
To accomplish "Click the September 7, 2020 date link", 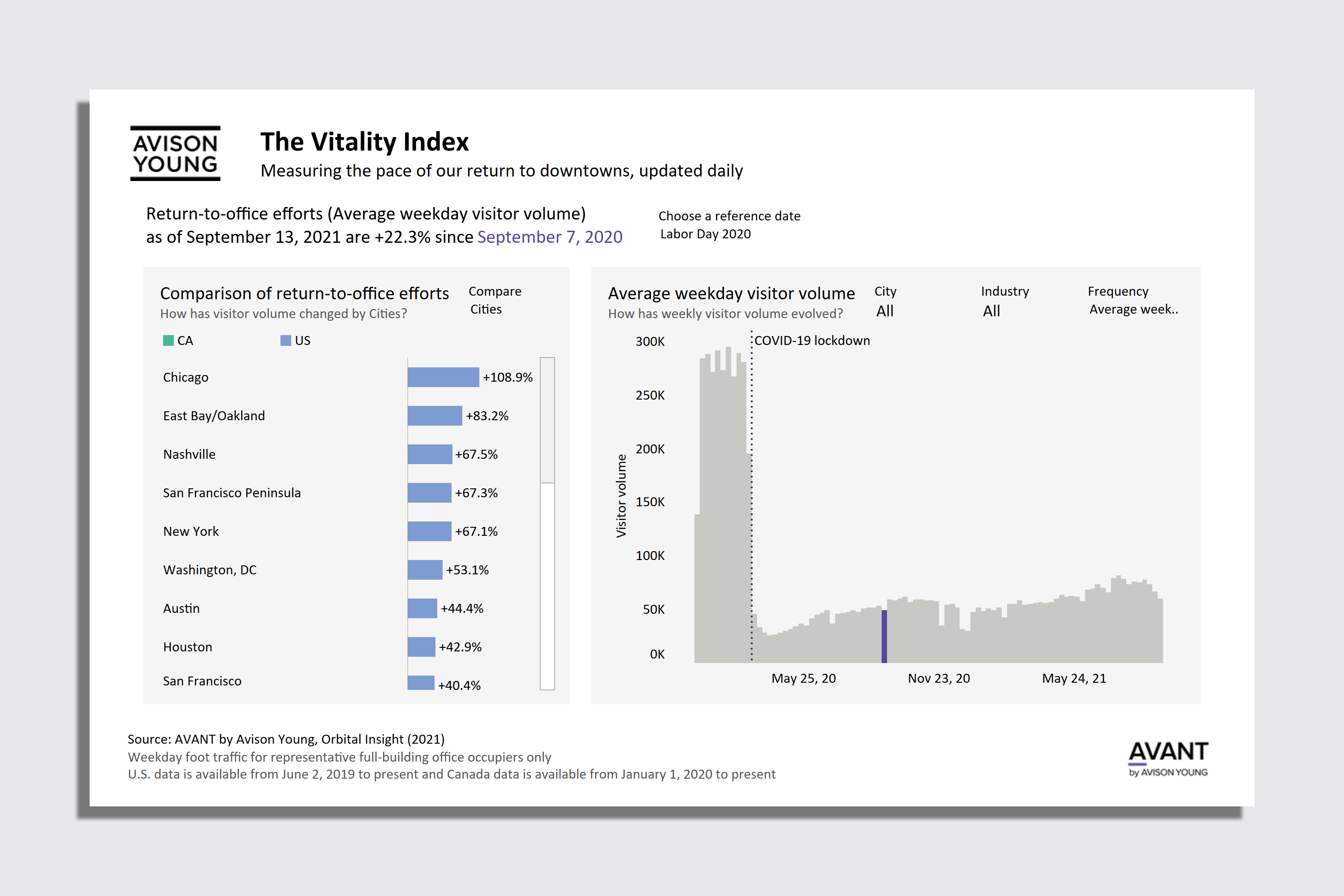I will click(550, 237).
